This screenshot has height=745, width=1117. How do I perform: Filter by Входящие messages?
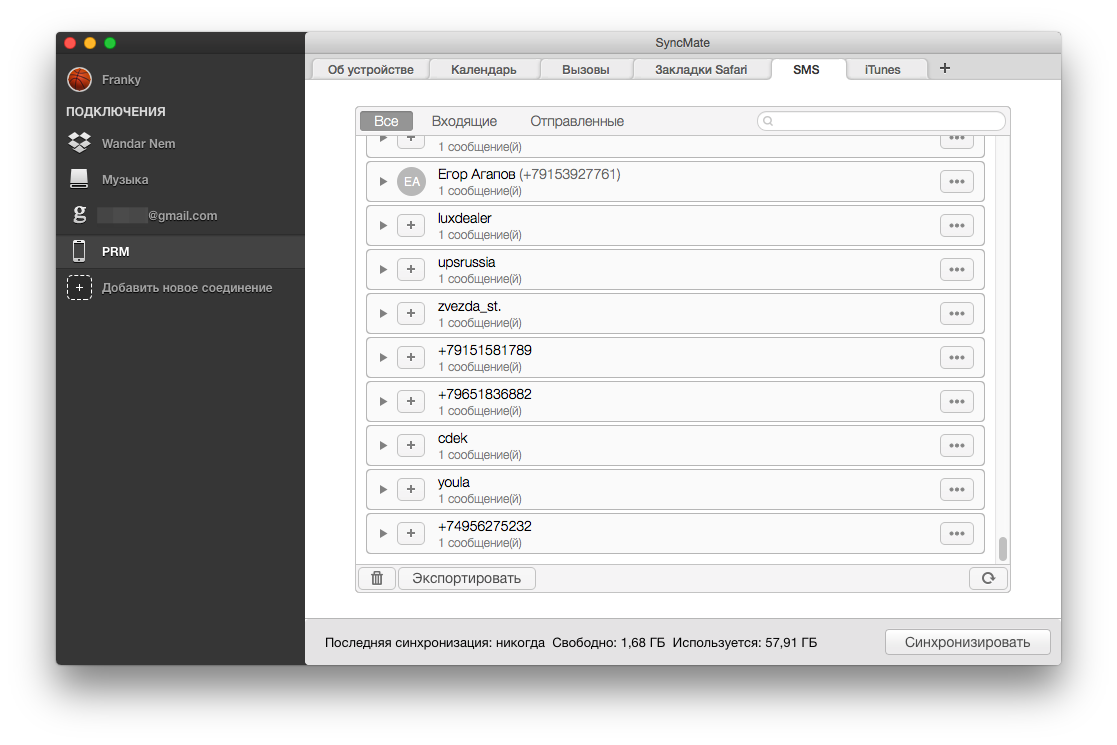(464, 121)
